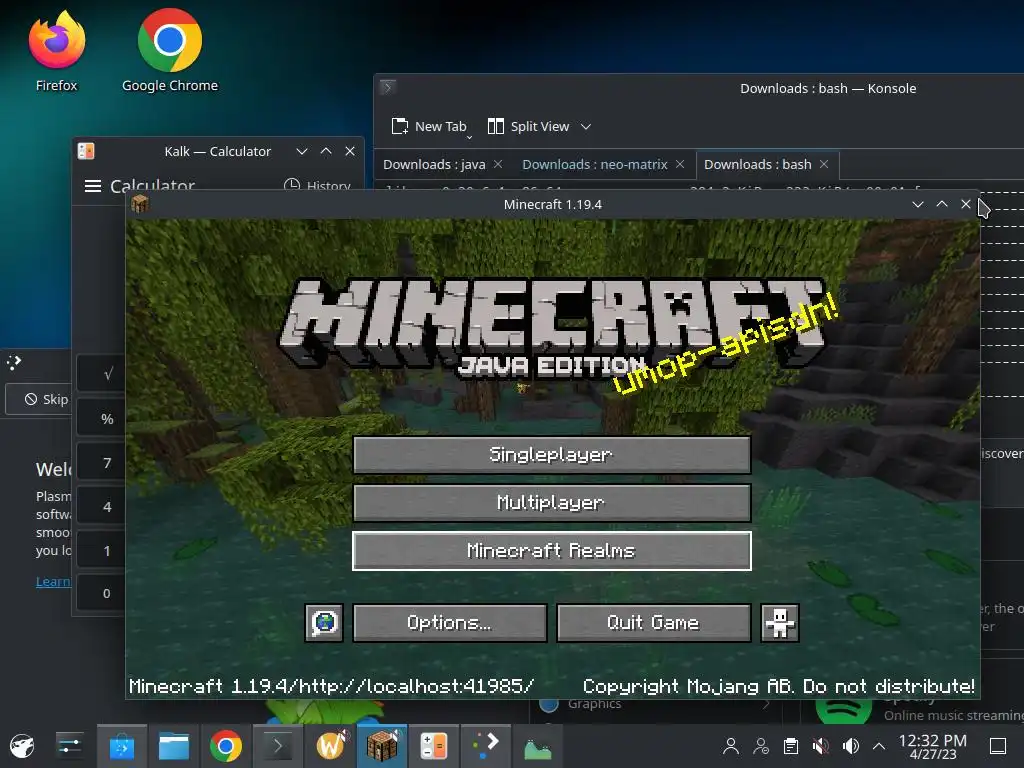Open Minecraft accessibility settings icon button
Image resolution: width=1024 pixels, height=768 pixels.
[780, 622]
